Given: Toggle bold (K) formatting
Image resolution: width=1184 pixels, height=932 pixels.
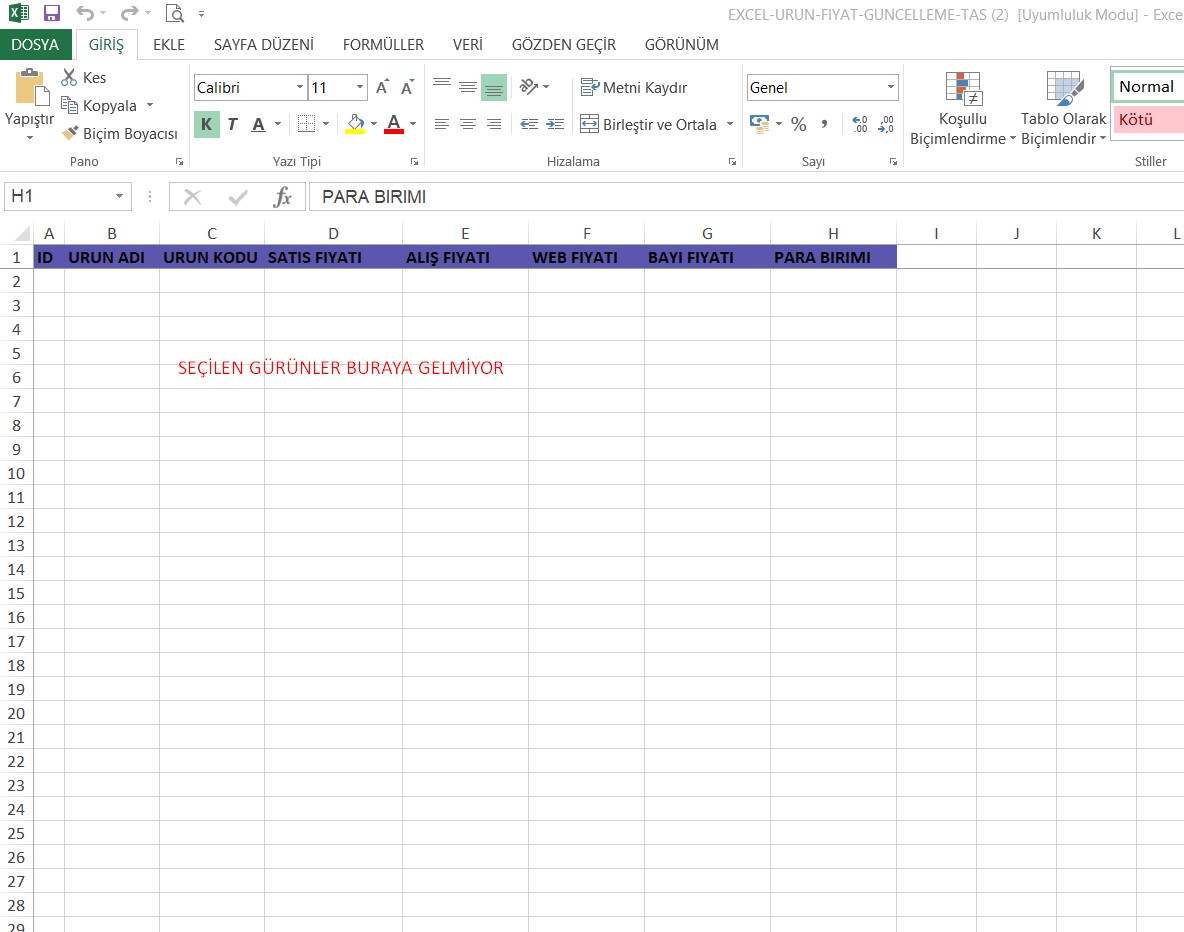Looking at the screenshot, I should 206,124.
